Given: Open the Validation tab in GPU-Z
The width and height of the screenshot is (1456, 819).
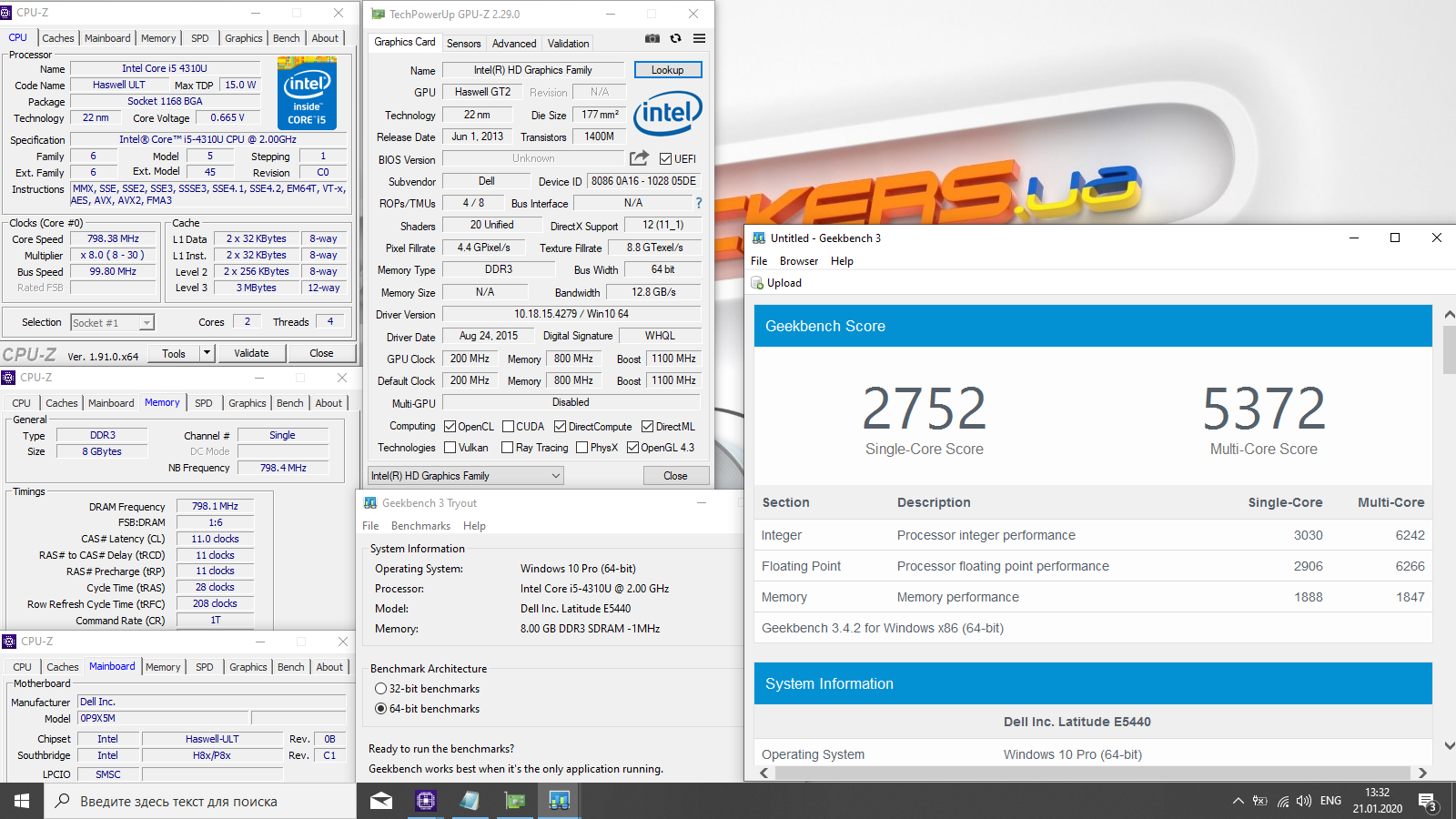Looking at the screenshot, I should coord(568,43).
